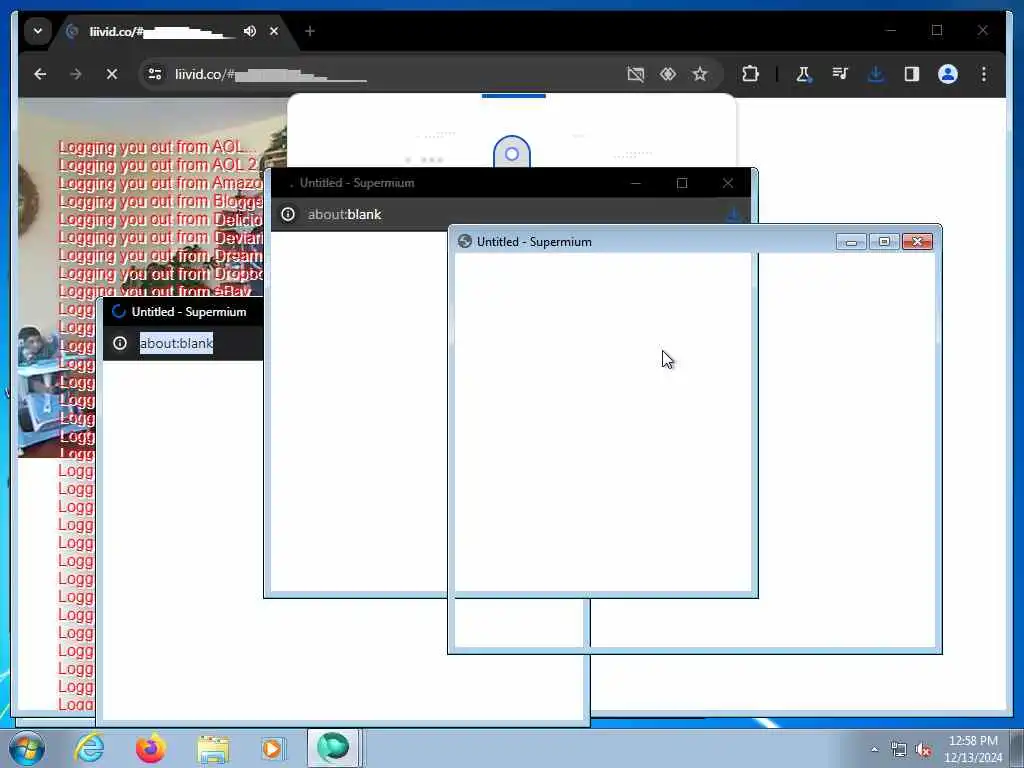
Task: Open site information icon beside liivid.co address
Action: click(x=155, y=74)
